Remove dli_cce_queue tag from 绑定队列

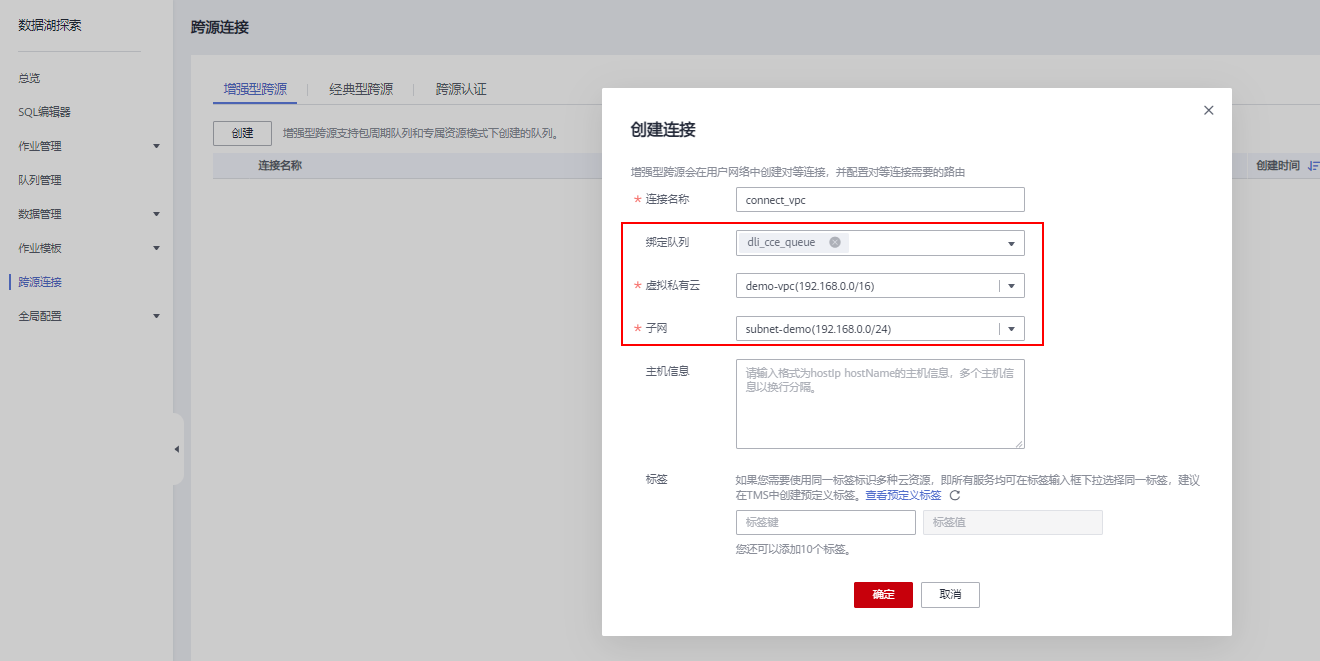(x=835, y=242)
